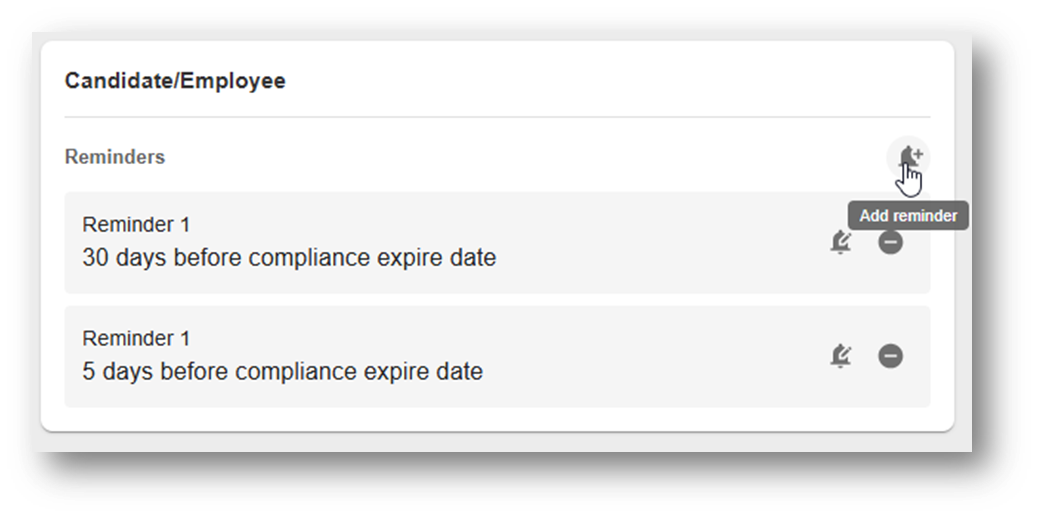Click Reminder 1 label above 5 days text
The width and height of the screenshot is (1037, 517).
point(136,338)
